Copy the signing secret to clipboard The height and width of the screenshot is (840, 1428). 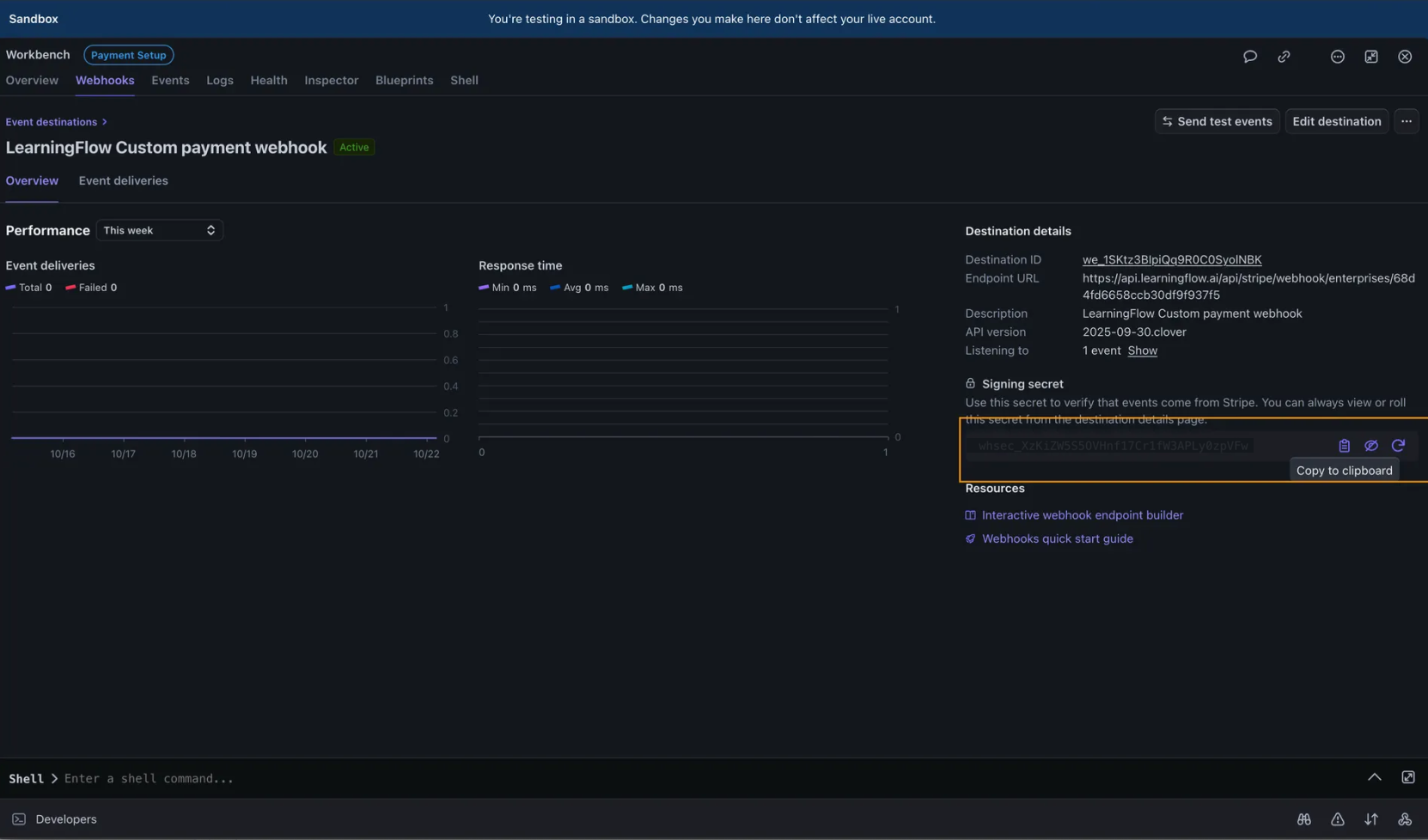click(x=1343, y=445)
